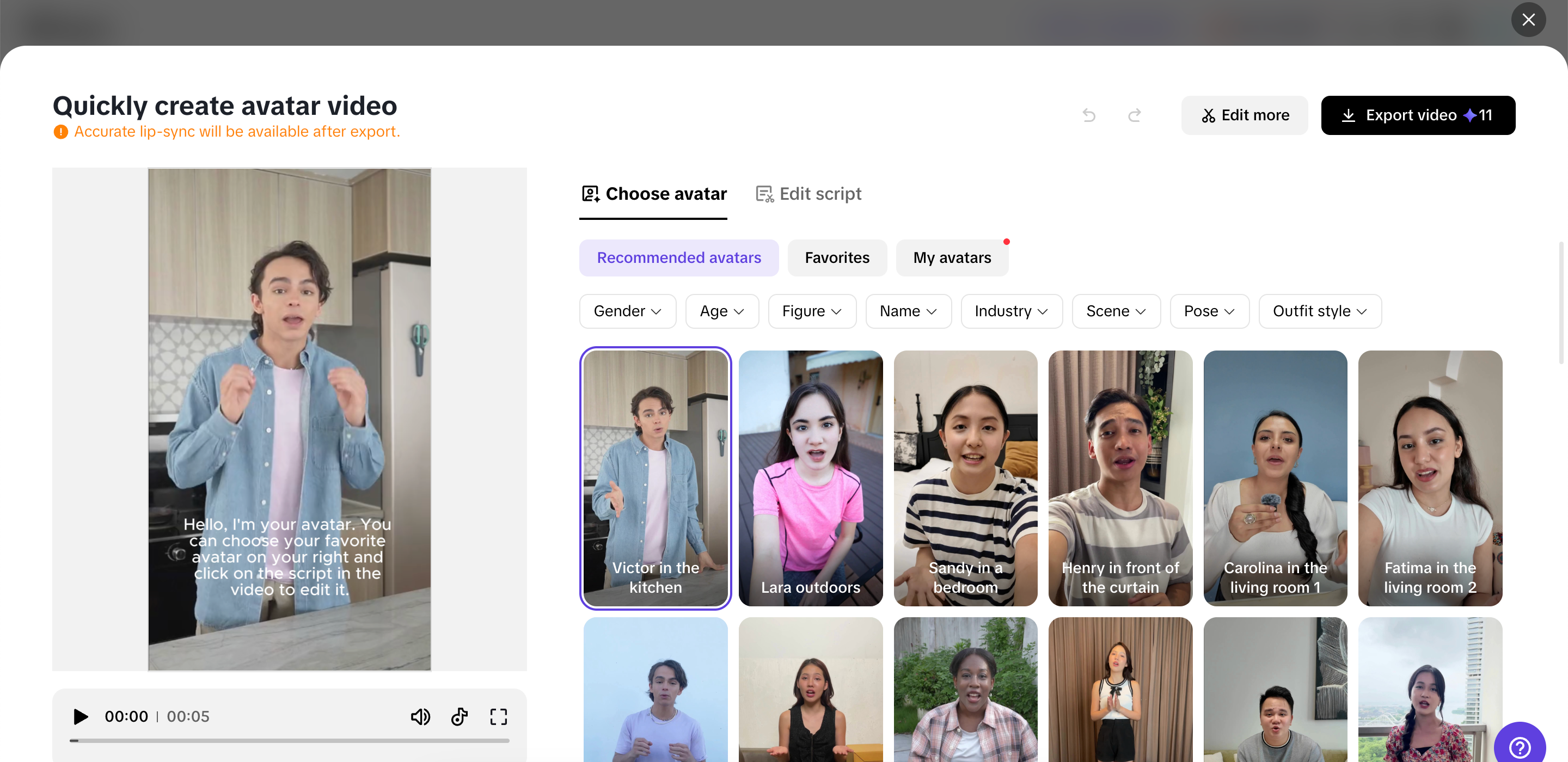Switch to the Edit script tab
Viewport: 1568px width, 762px height.
(x=808, y=194)
